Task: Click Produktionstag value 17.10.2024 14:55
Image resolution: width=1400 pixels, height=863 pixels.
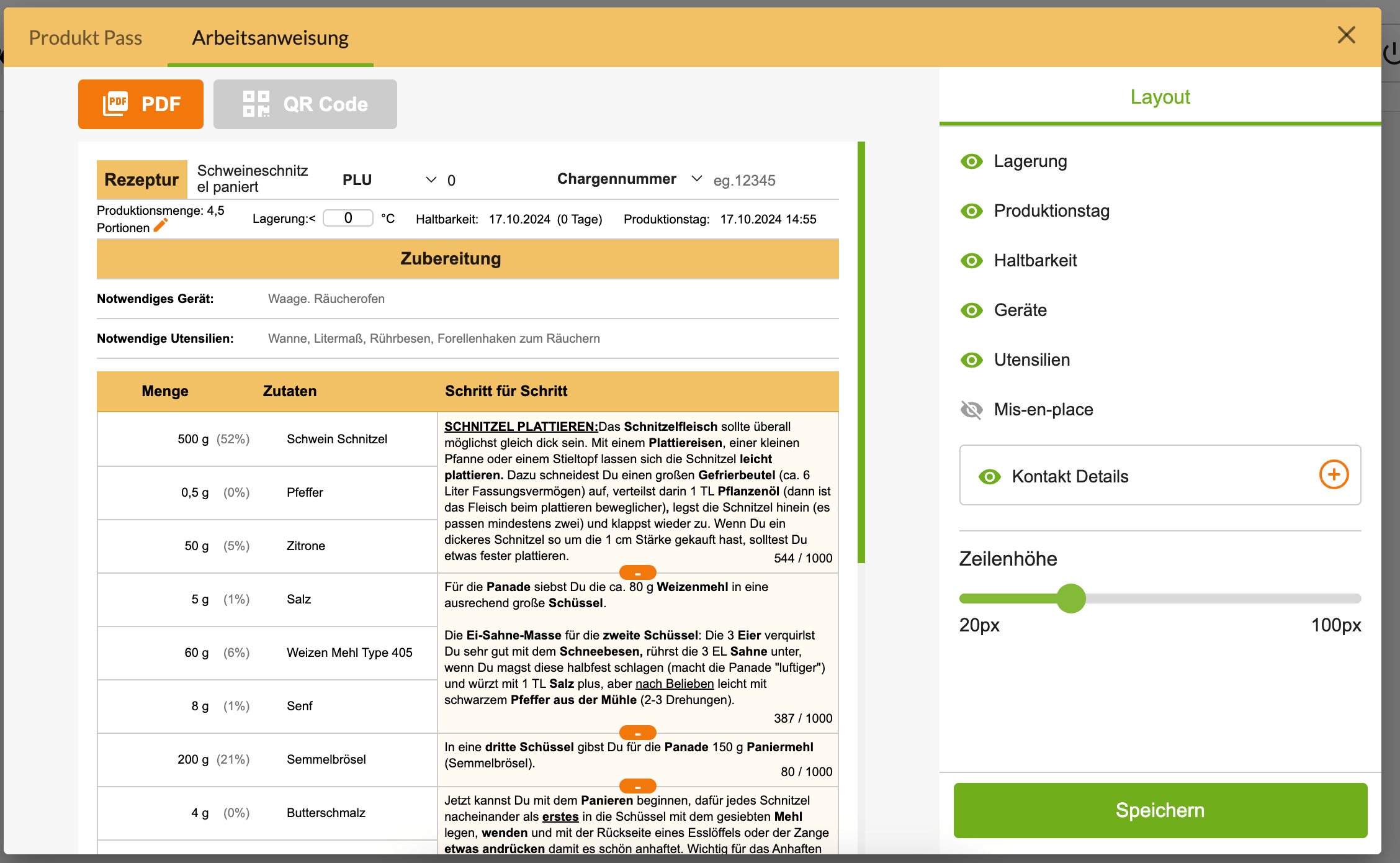Action: [x=768, y=219]
